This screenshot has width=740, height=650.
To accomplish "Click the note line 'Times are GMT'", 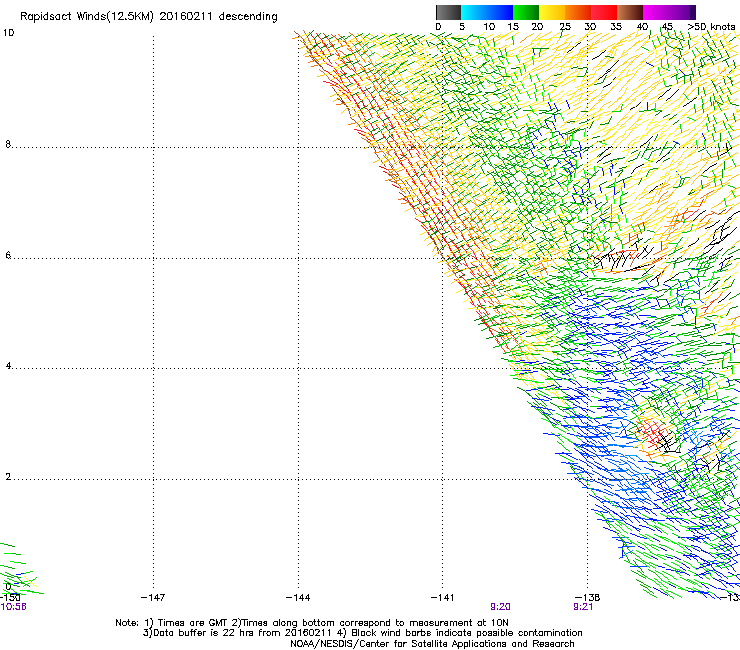I will point(193,623).
